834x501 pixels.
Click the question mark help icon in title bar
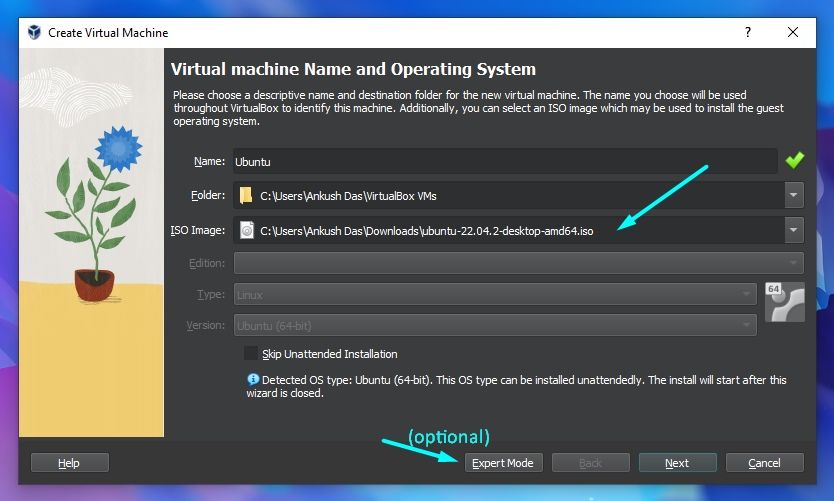(748, 32)
